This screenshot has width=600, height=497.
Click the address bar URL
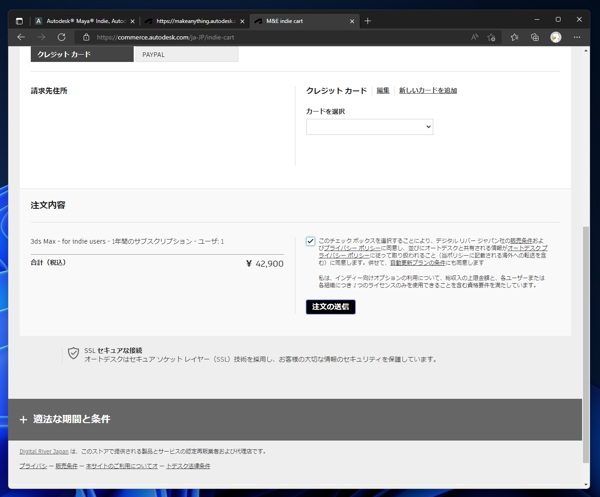pos(165,37)
